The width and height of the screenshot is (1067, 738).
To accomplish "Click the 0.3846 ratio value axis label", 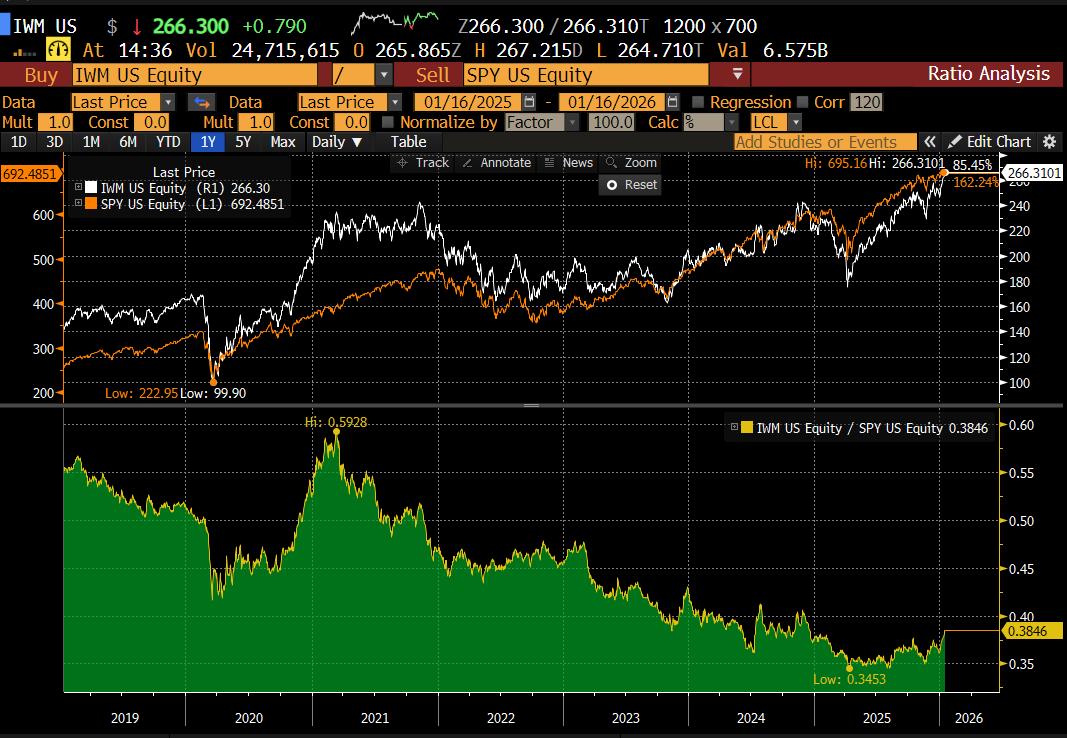I will point(1030,631).
